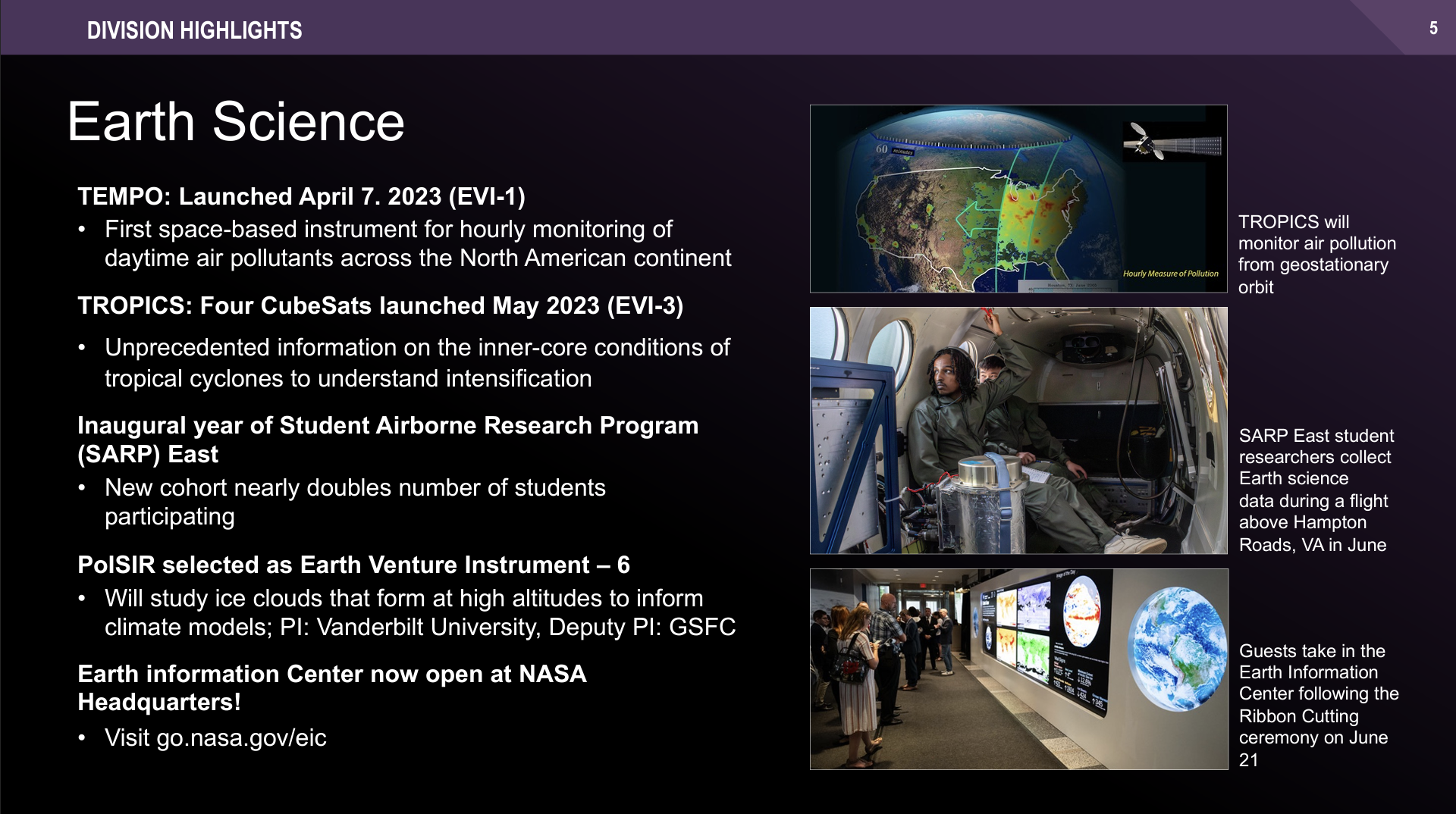Image resolution: width=1456 pixels, height=814 pixels.
Task: Click the TEMPO launched April 7 heading
Action: point(301,196)
